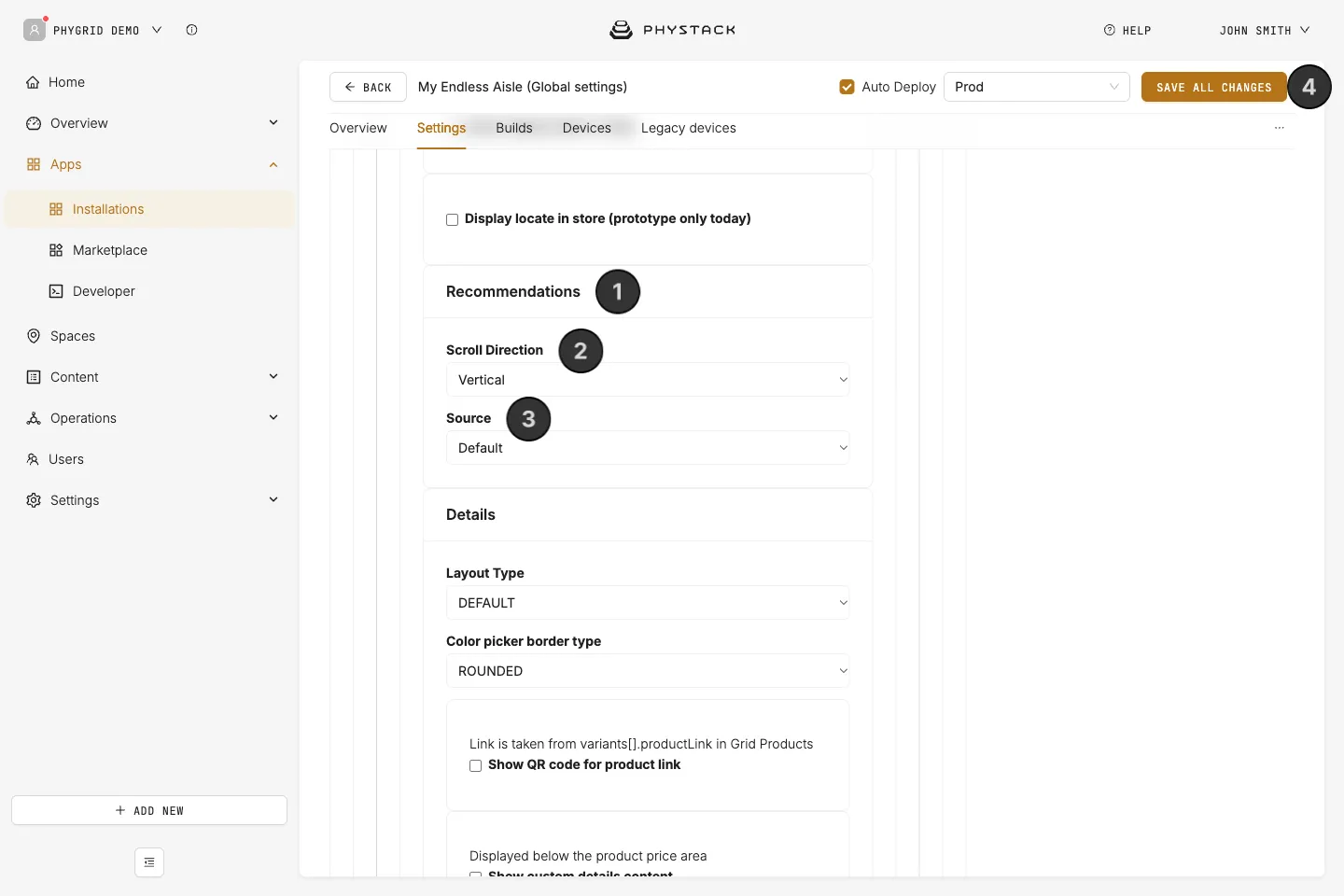Click the Marketplace icon in sidebar
This screenshot has width=1344, height=896.
[56, 250]
